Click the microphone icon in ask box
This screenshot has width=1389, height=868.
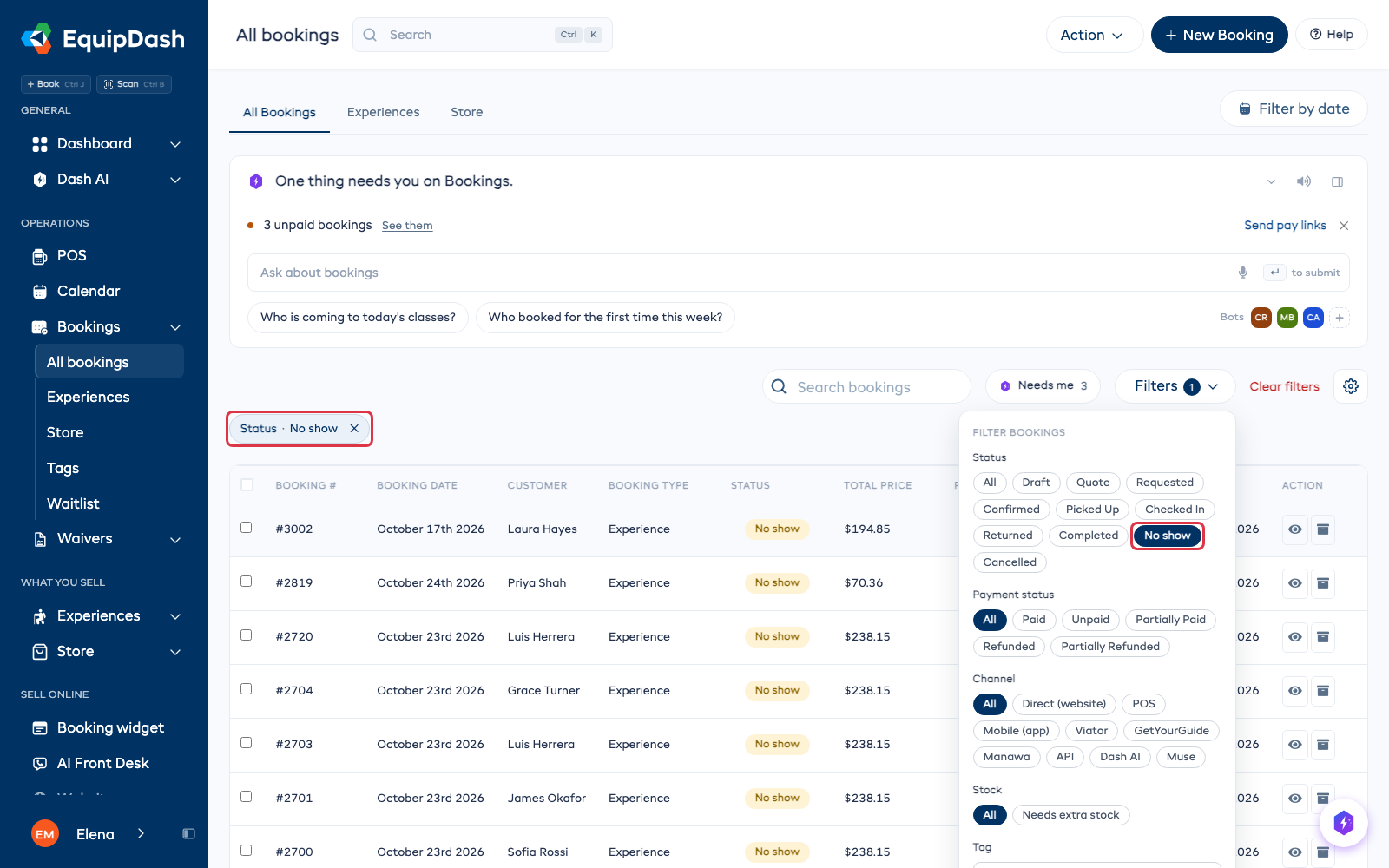(x=1243, y=273)
